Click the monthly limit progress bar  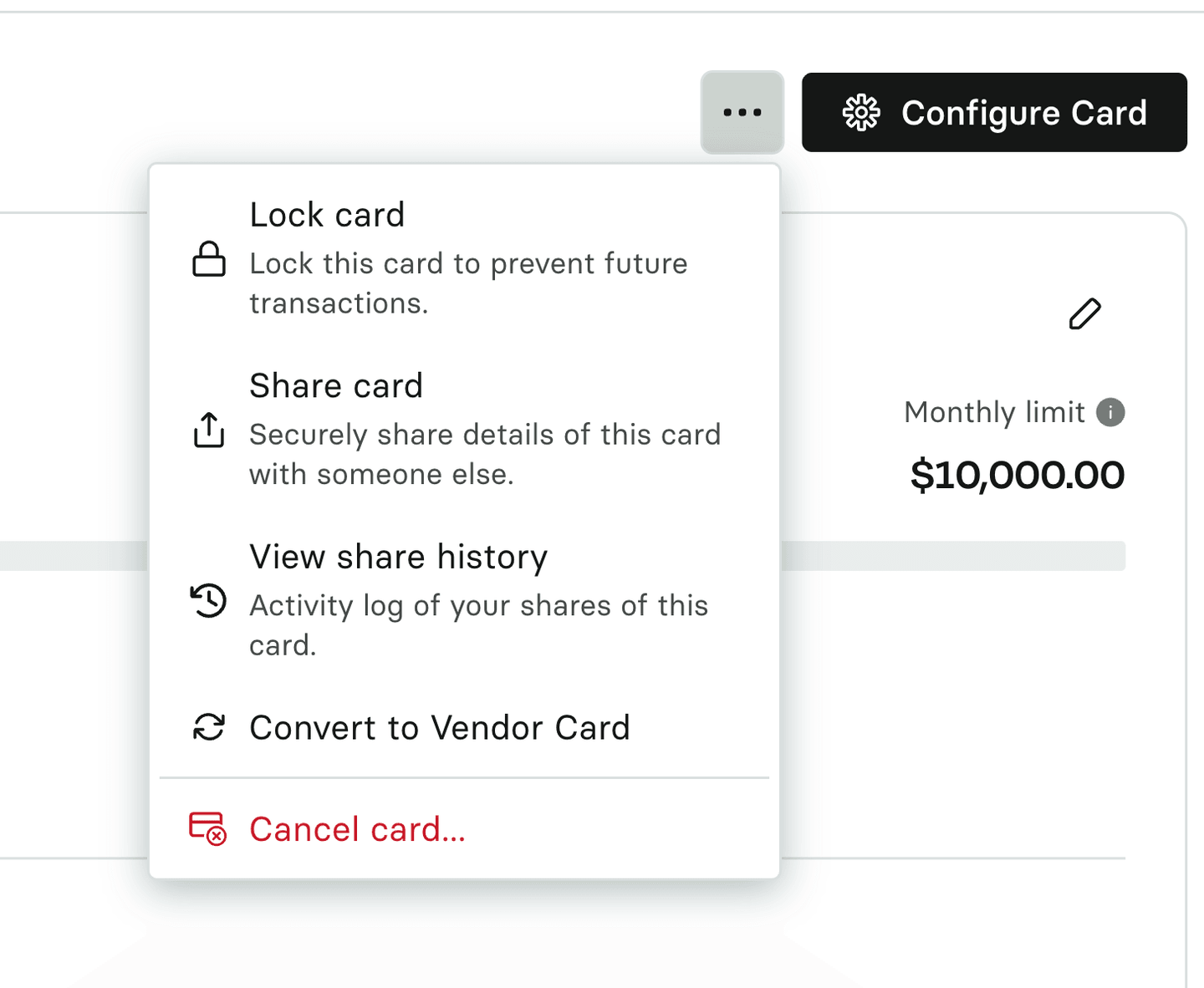coord(953,556)
